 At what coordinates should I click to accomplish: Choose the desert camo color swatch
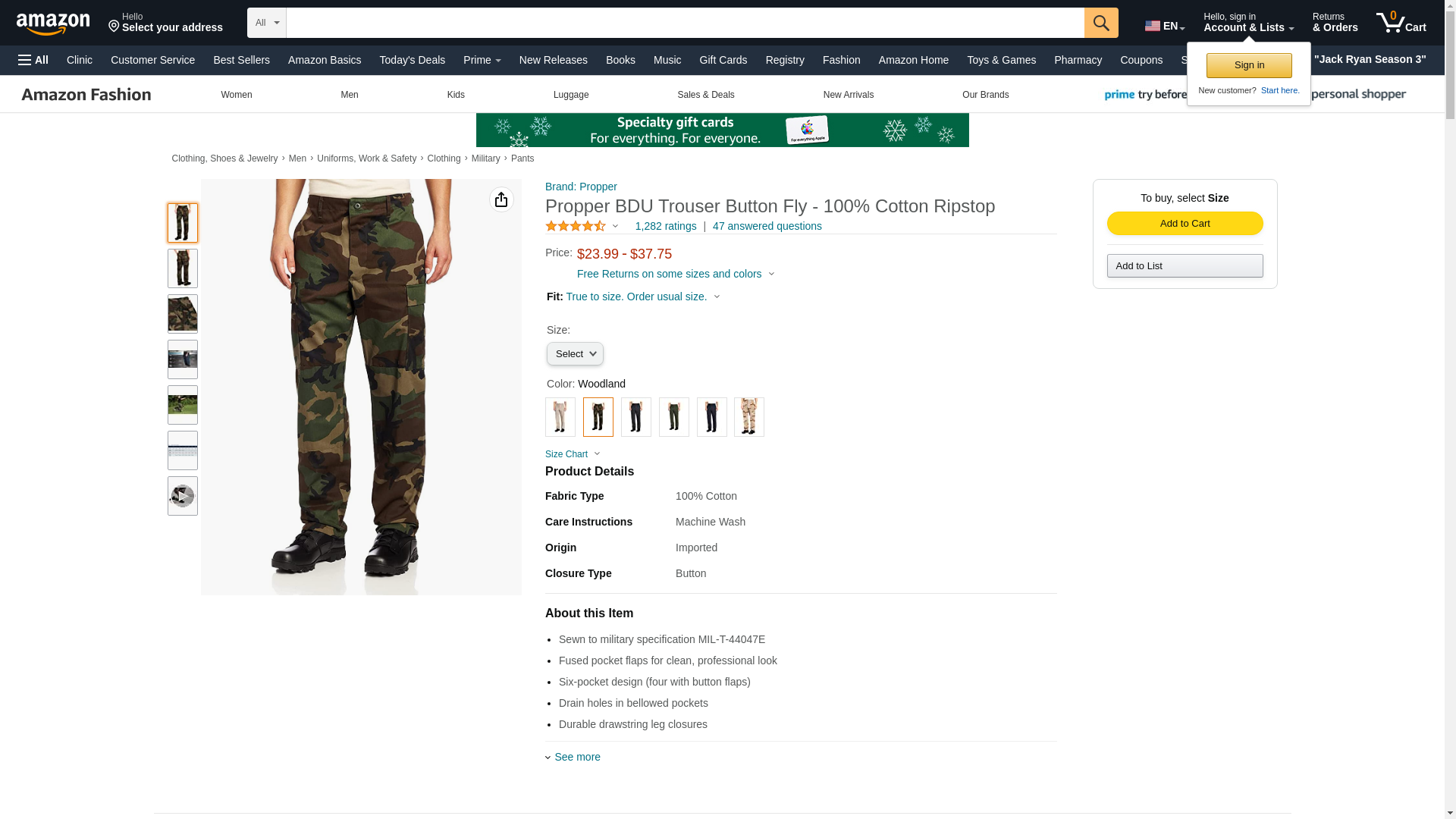point(748,417)
